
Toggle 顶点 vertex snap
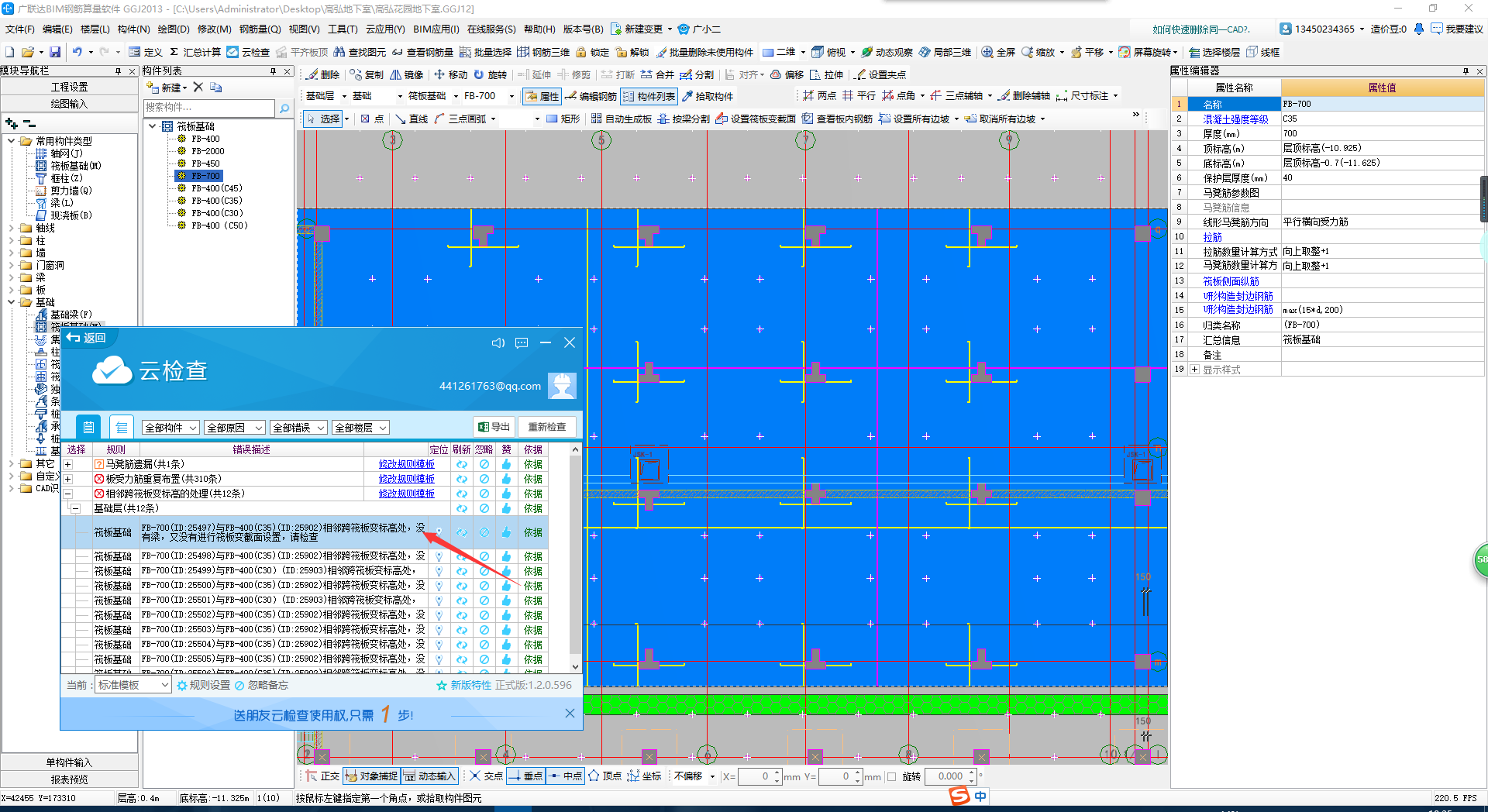(x=604, y=776)
